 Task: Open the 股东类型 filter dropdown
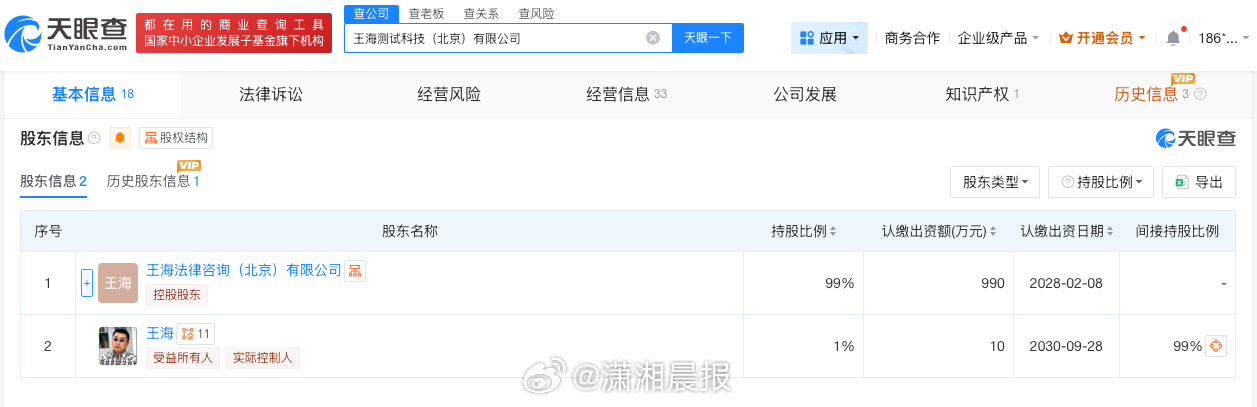pyautogui.click(x=995, y=182)
